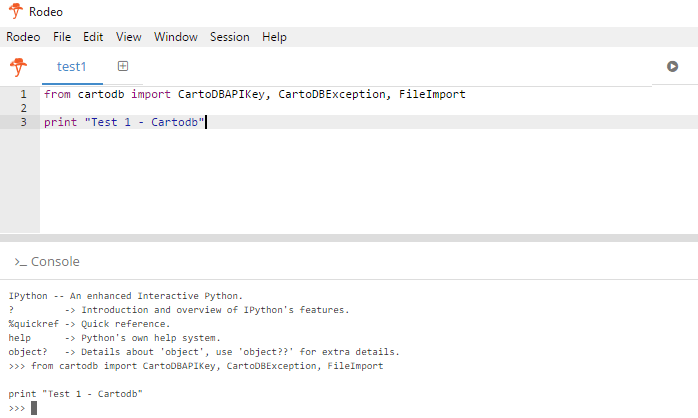
Task: Open the Rodeo menu
Action: 23,37
